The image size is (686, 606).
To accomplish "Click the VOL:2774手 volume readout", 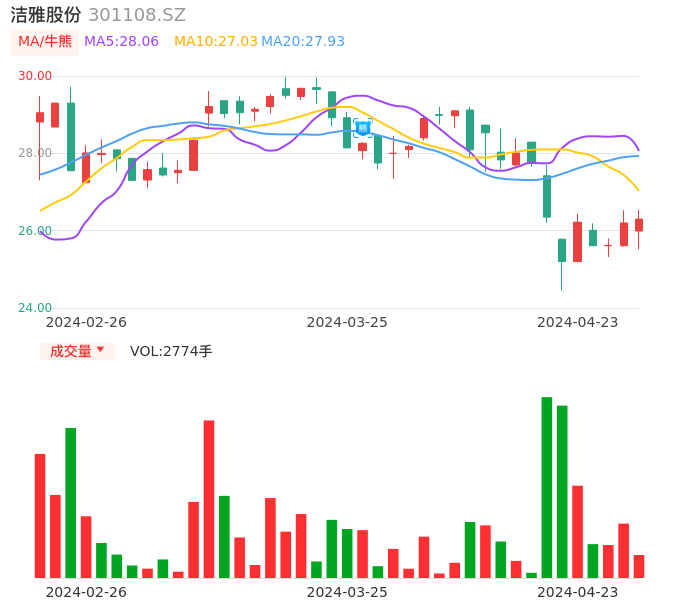I will (x=171, y=351).
